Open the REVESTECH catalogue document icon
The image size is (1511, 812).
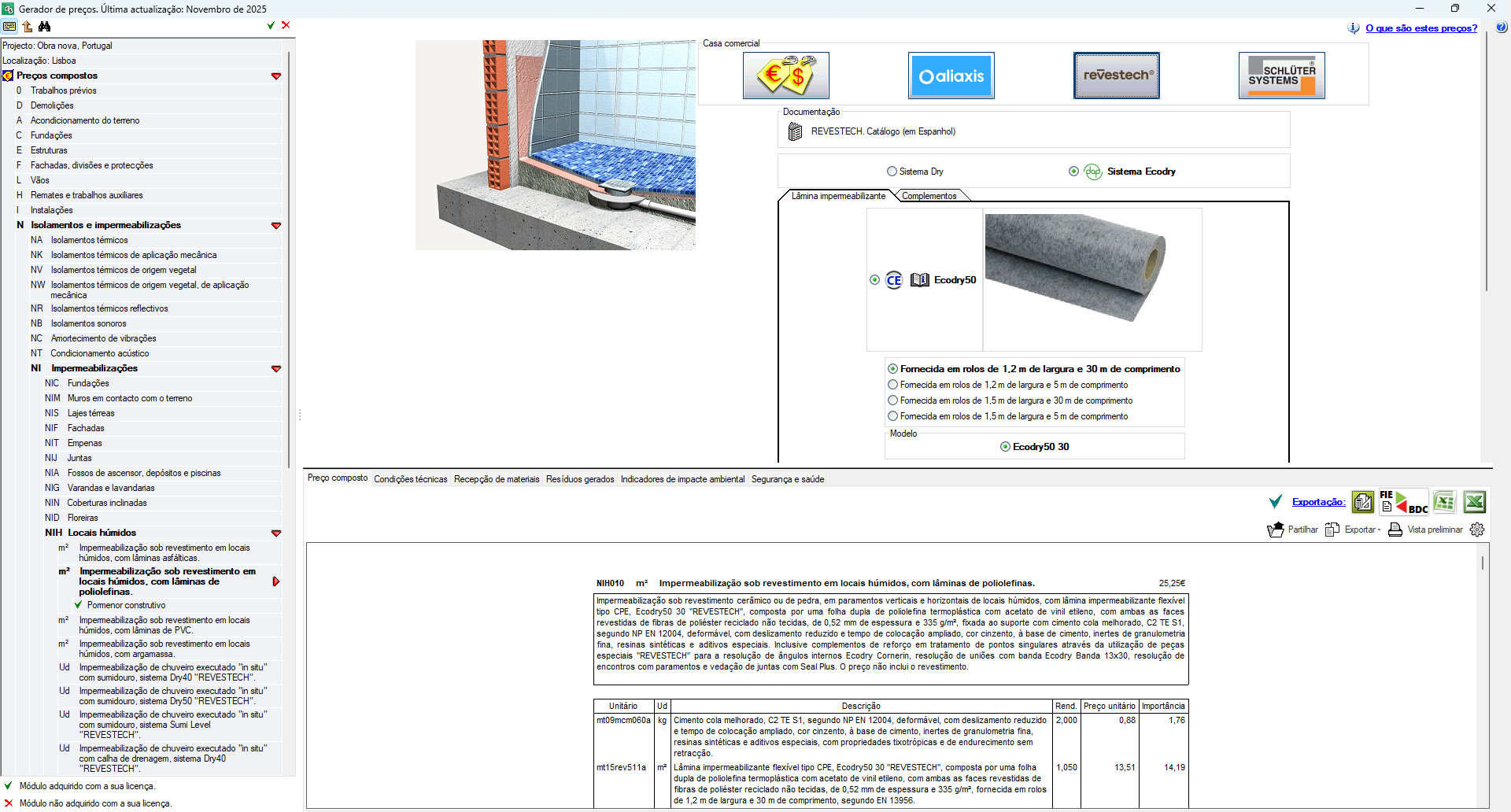point(795,131)
